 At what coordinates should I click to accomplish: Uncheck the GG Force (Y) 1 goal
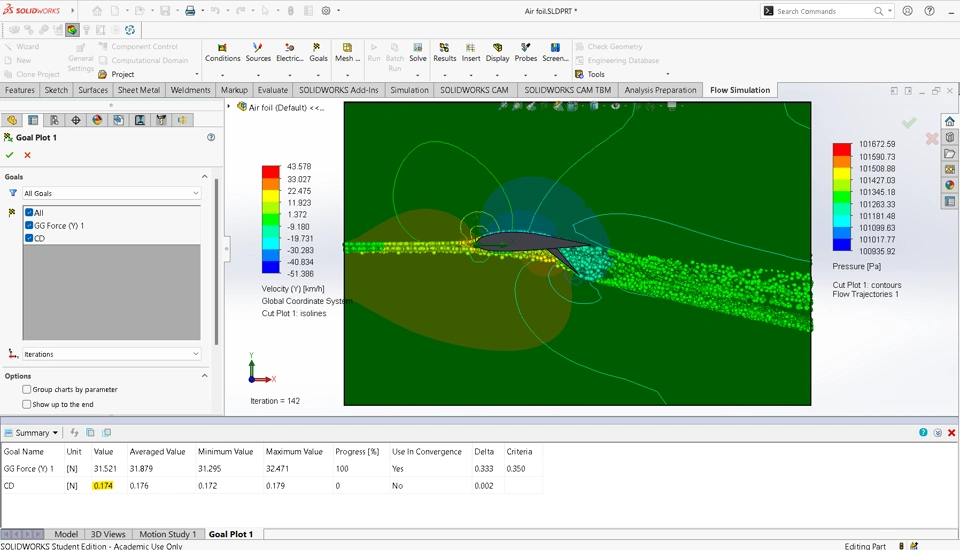coord(29,226)
